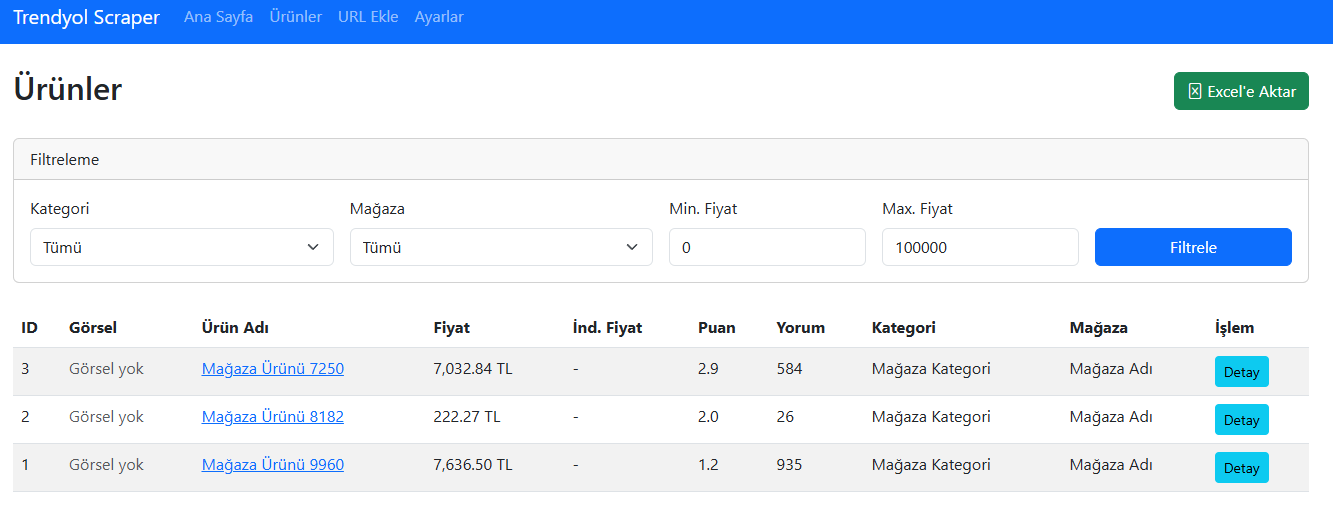Select price cell 7,636.50 TL

(473, 465)
